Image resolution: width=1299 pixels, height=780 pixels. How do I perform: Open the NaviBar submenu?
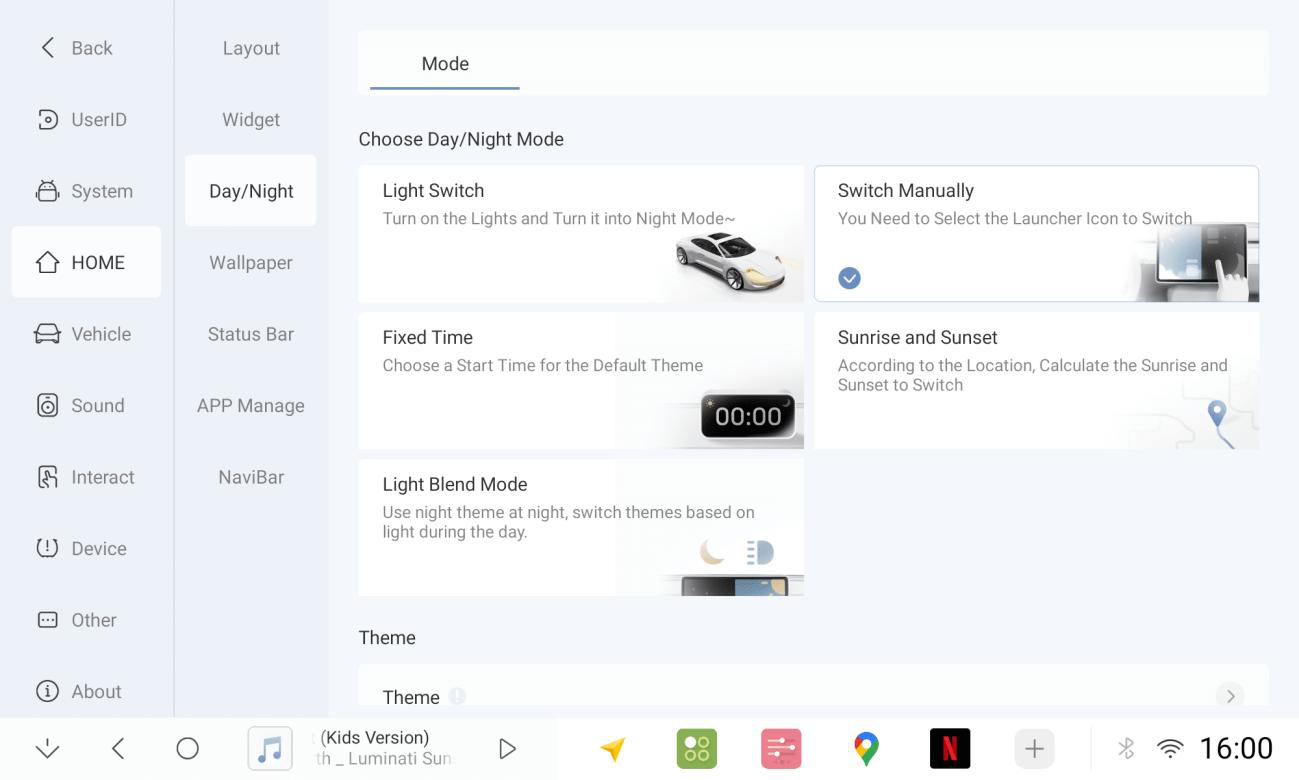251,477
